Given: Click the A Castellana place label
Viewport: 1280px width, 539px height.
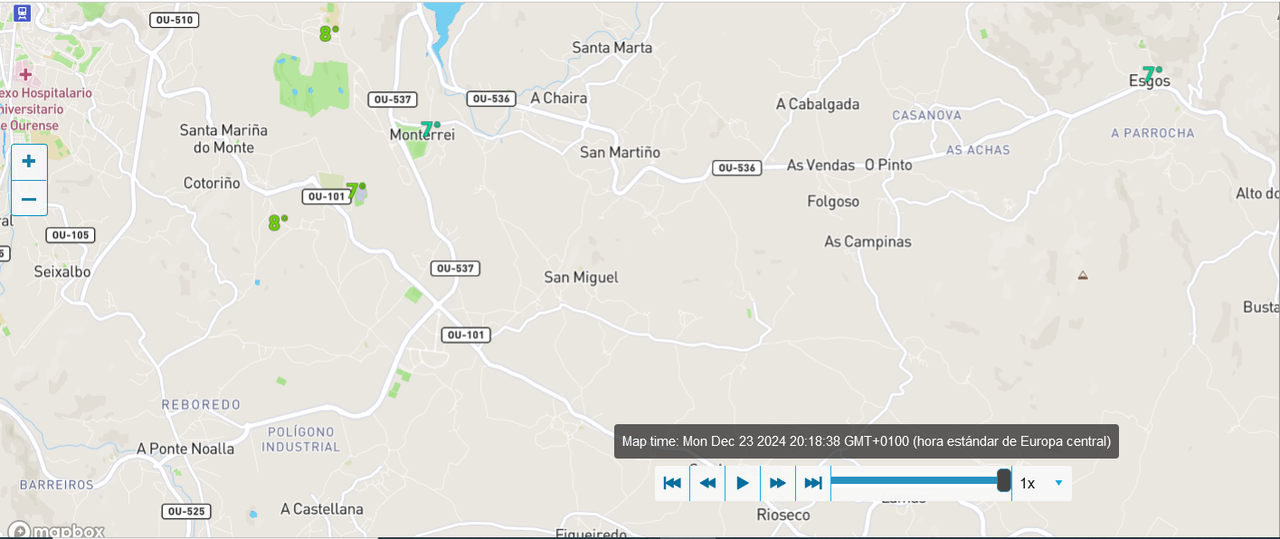Looking at the screenshot, I should pyautogui.click(x=322, y=509).
